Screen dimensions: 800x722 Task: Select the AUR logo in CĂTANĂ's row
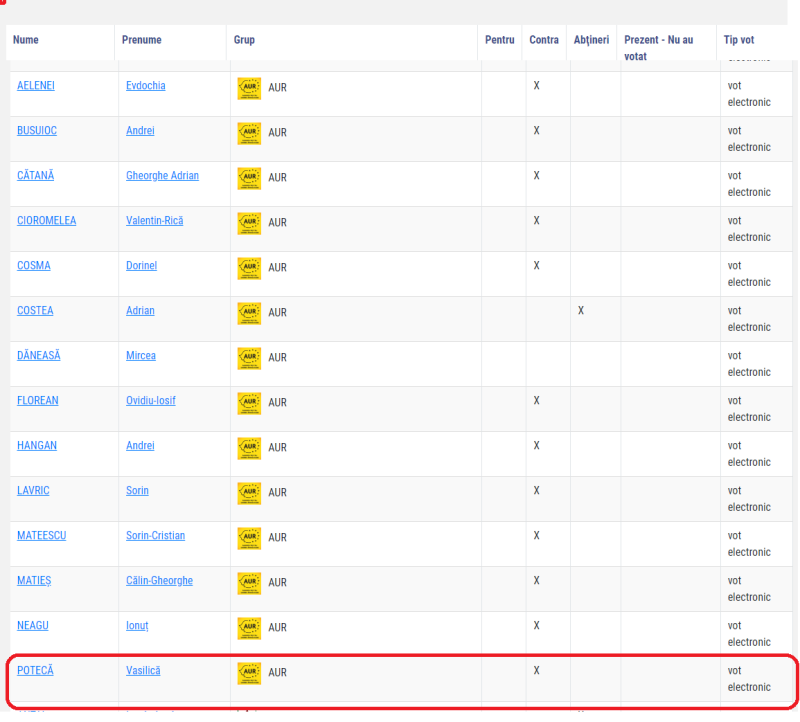249,178
